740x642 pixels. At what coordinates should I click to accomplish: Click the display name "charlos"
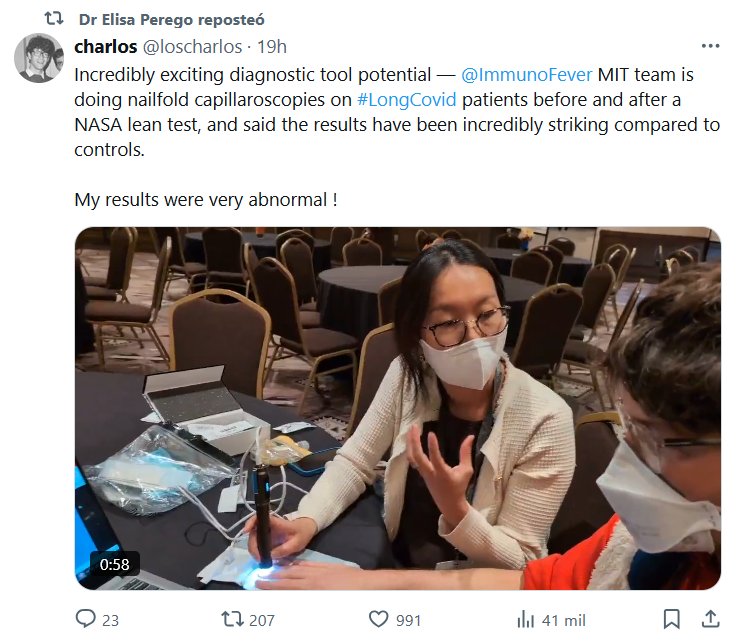click(x=105, y=46)
